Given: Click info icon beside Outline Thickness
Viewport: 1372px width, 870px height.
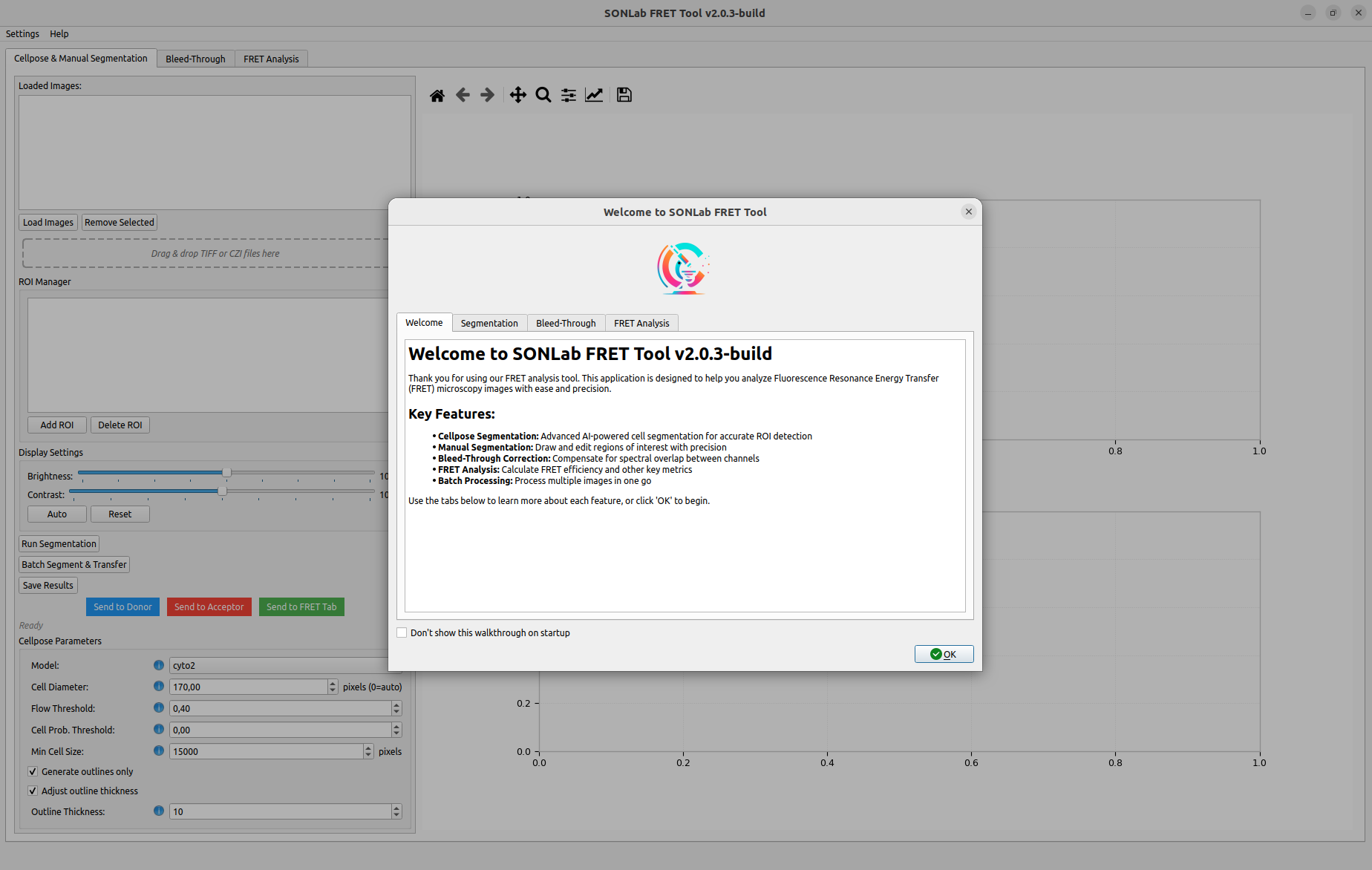Looking at the screenshot, I should tap(159, 811).
